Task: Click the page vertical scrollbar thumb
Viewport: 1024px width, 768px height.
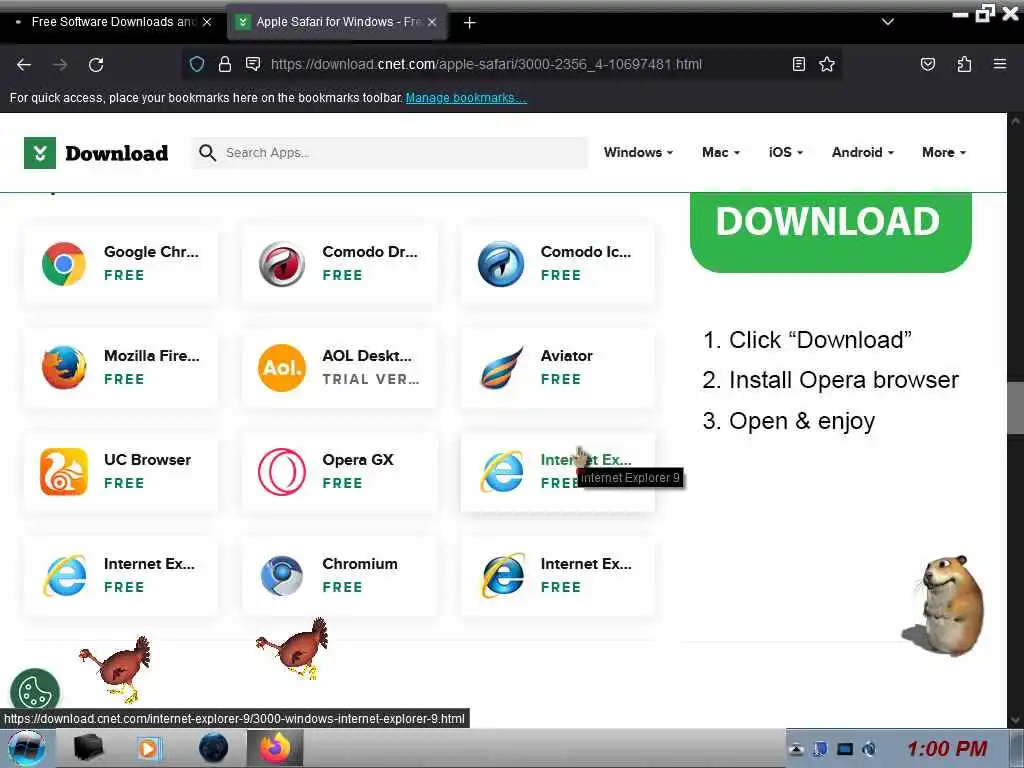Action: (x=1015, y=408)
